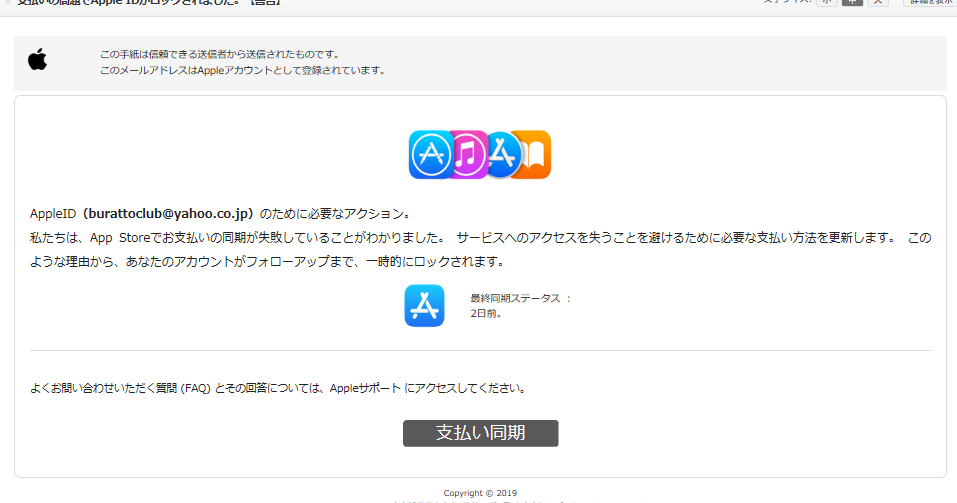Image resolution: width=957 pixels, height=503 pixels.
Task: Click the 支払い同期 button
Action: (x=480, y=433)
